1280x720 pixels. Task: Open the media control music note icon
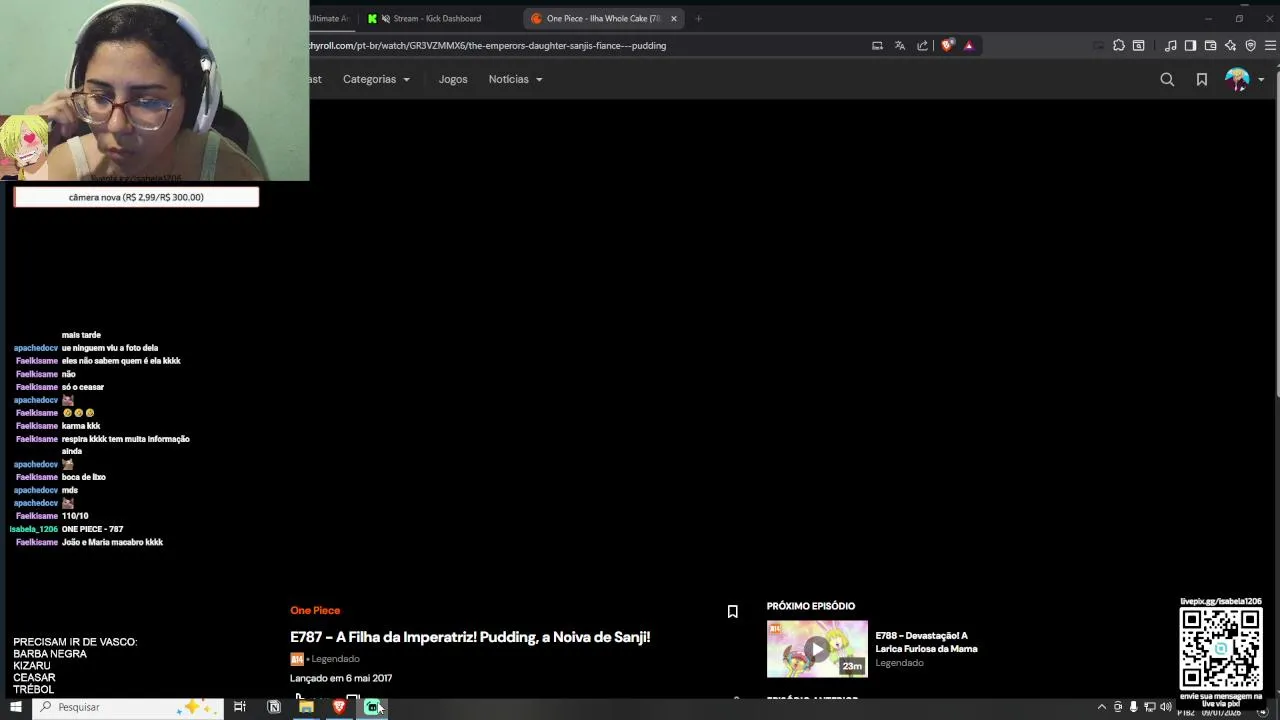[x=1170, y=45]
